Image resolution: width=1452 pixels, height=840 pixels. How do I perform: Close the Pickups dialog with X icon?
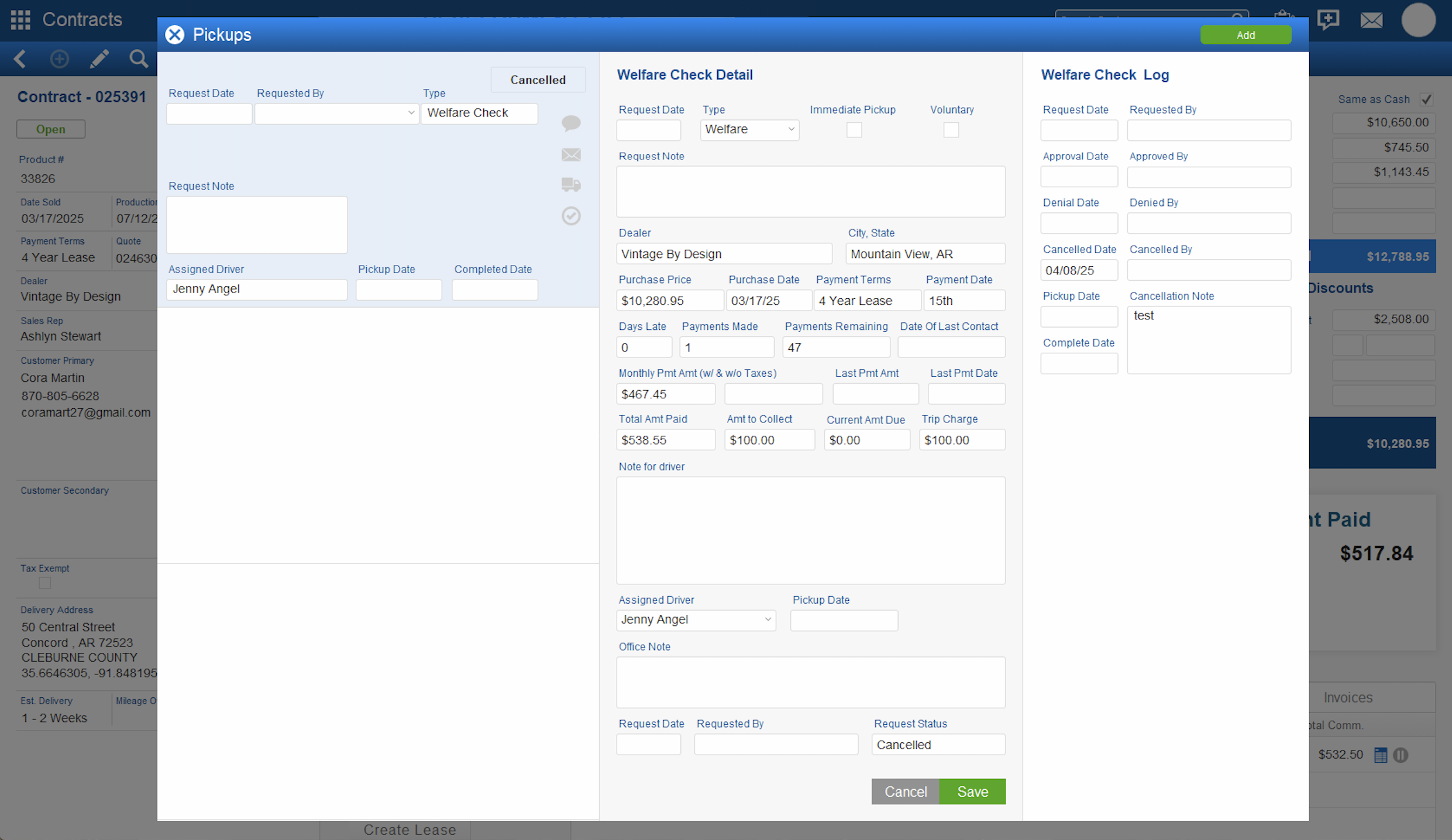click(x=174, y=35)
